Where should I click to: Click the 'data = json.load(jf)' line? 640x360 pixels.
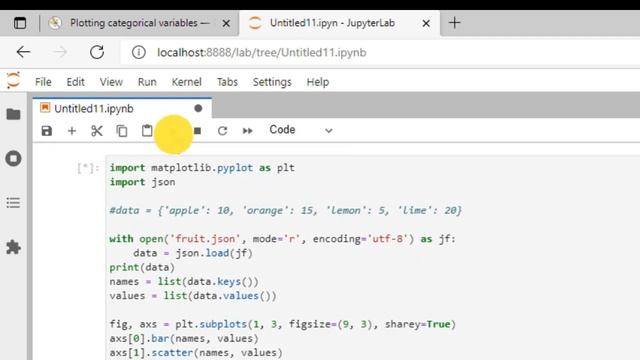coord(193,253)
